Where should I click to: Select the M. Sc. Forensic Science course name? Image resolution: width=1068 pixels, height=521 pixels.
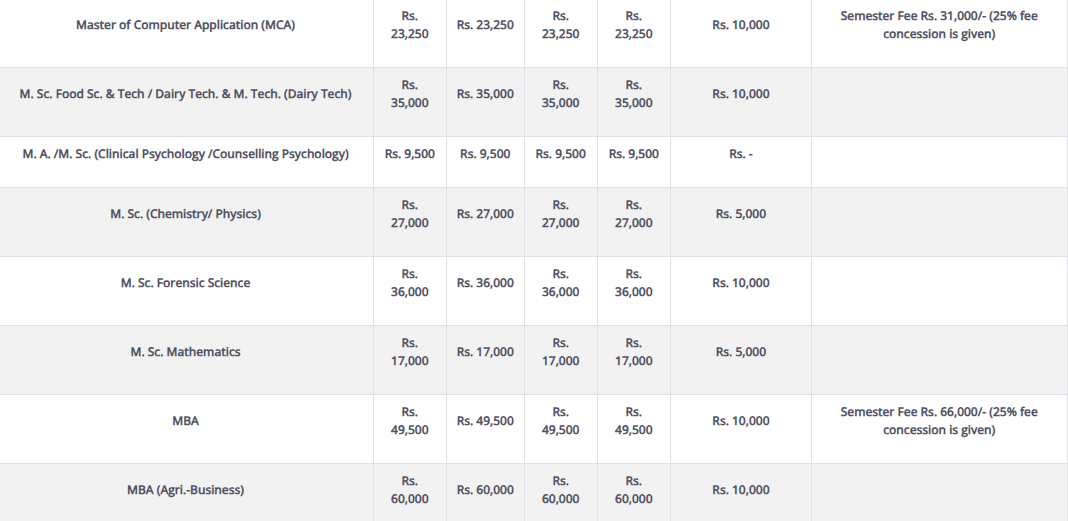(x=185, y=283)
